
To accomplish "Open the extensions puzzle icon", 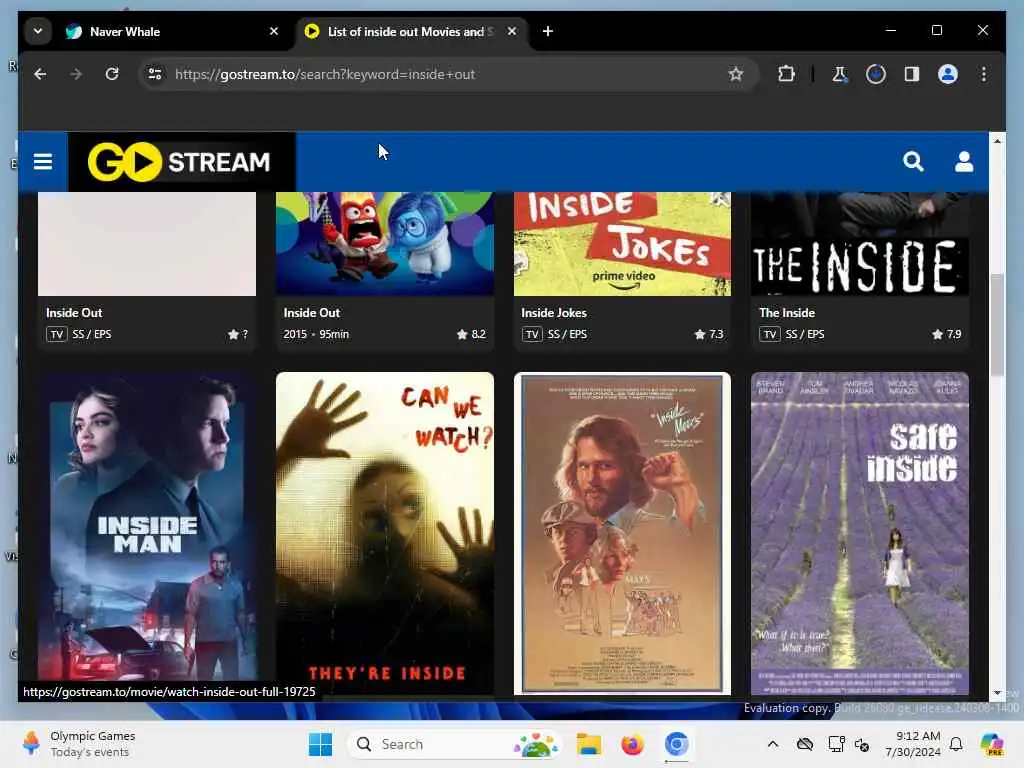I will coord(786,74).
